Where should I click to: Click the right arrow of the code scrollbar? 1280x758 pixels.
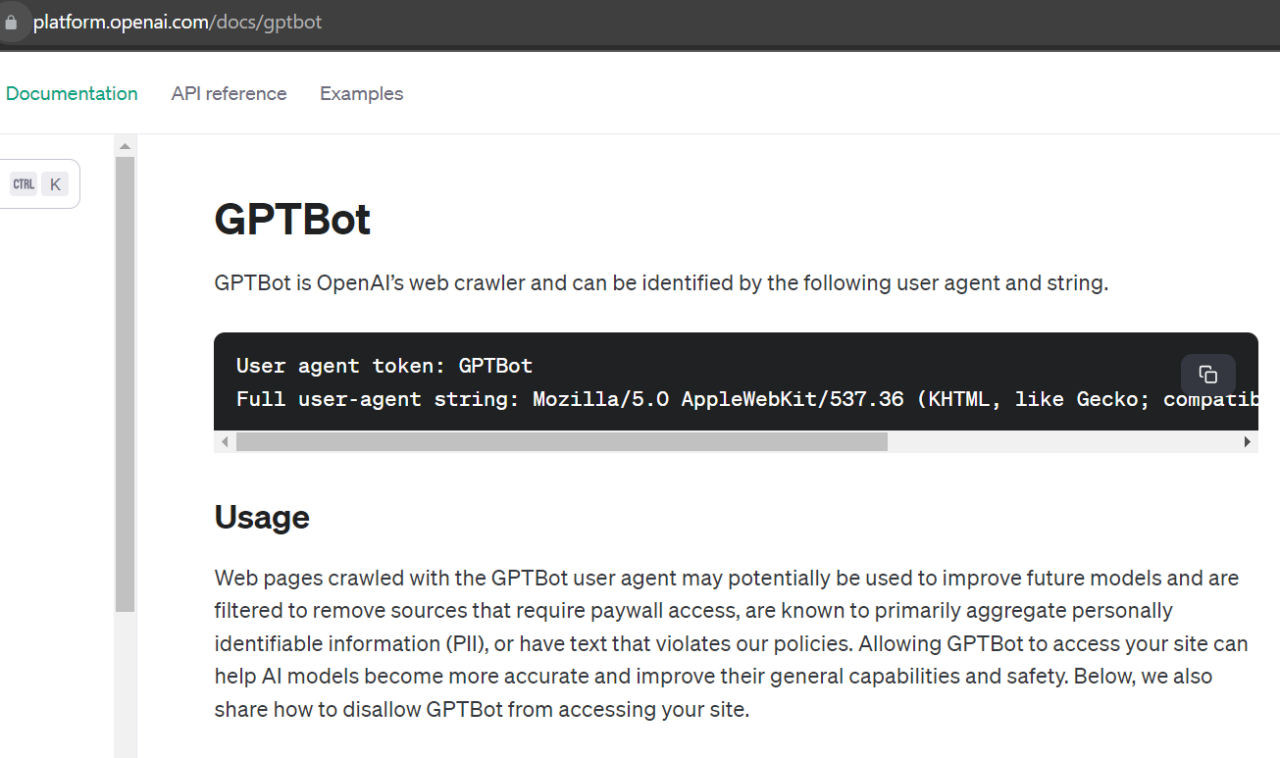(1247, 441)
